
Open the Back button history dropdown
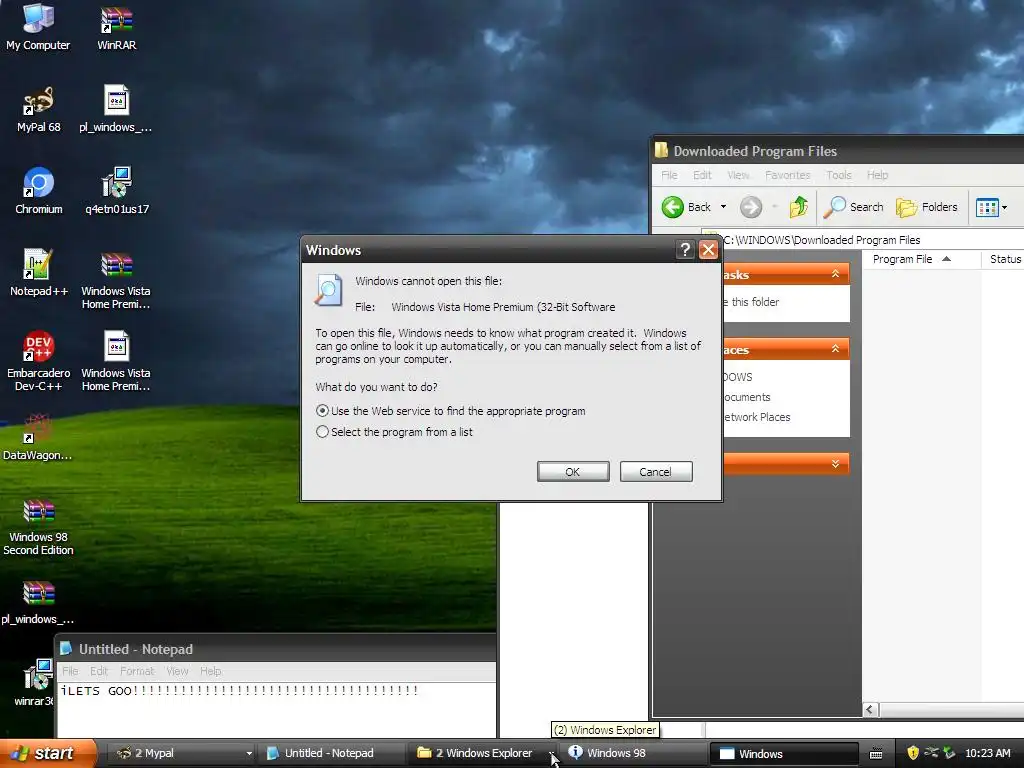tap(723, 207)
